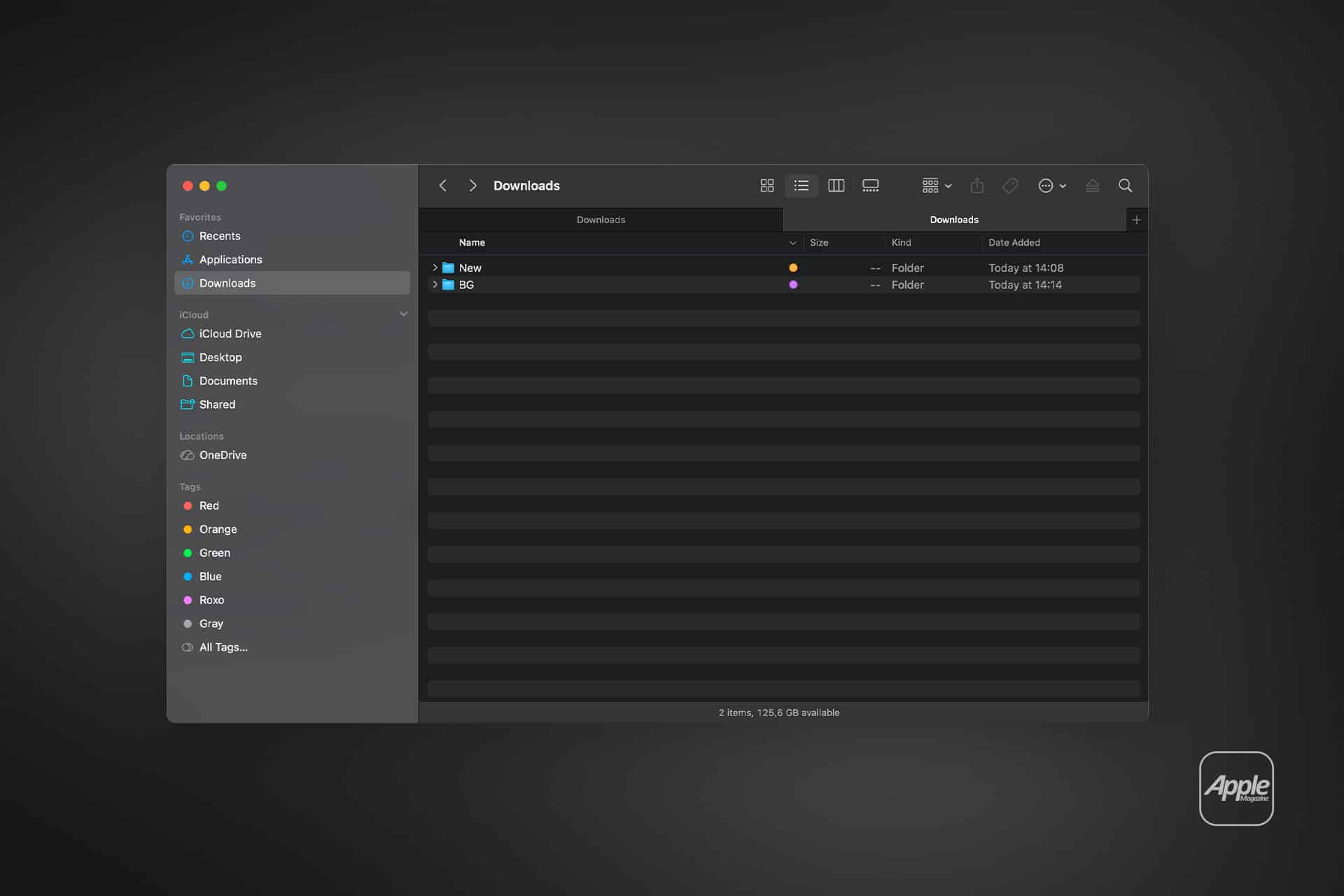The height and width of the screenshot is (896, 1344).
Task: Open Desktop in sidebar
Action: (x=292, y=357)
